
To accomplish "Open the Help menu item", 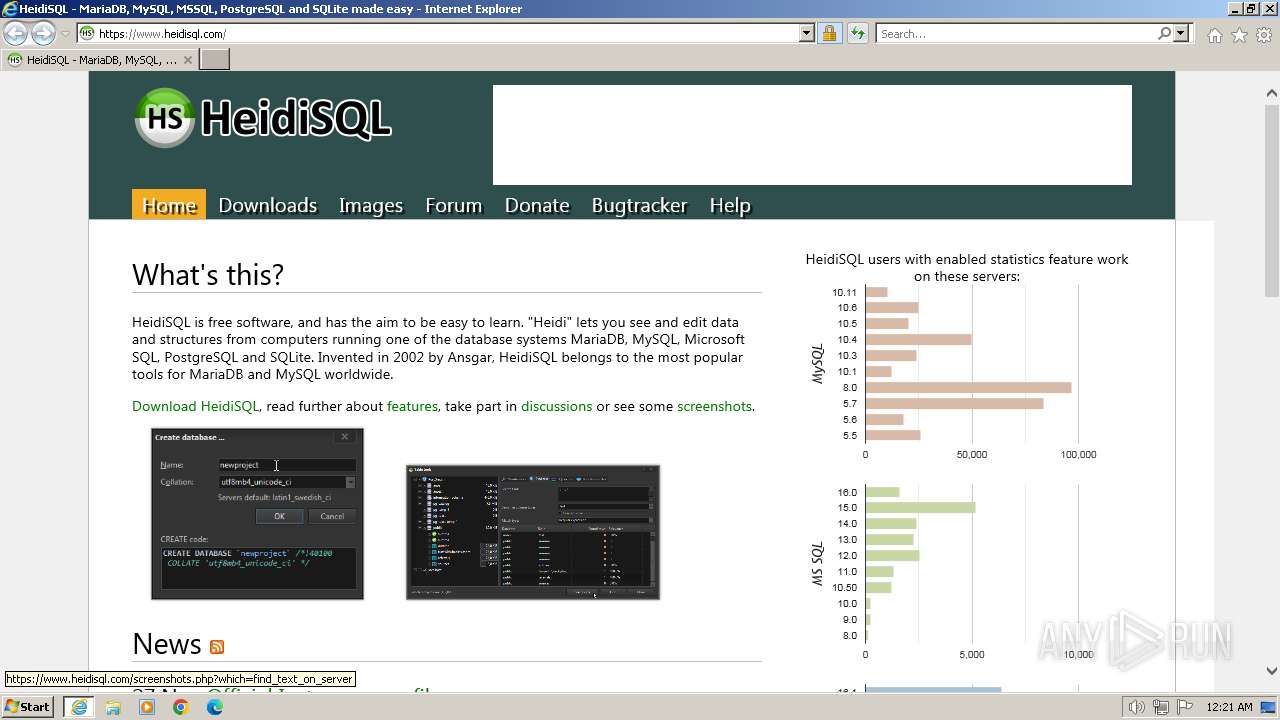I will [x=730, y=205].
